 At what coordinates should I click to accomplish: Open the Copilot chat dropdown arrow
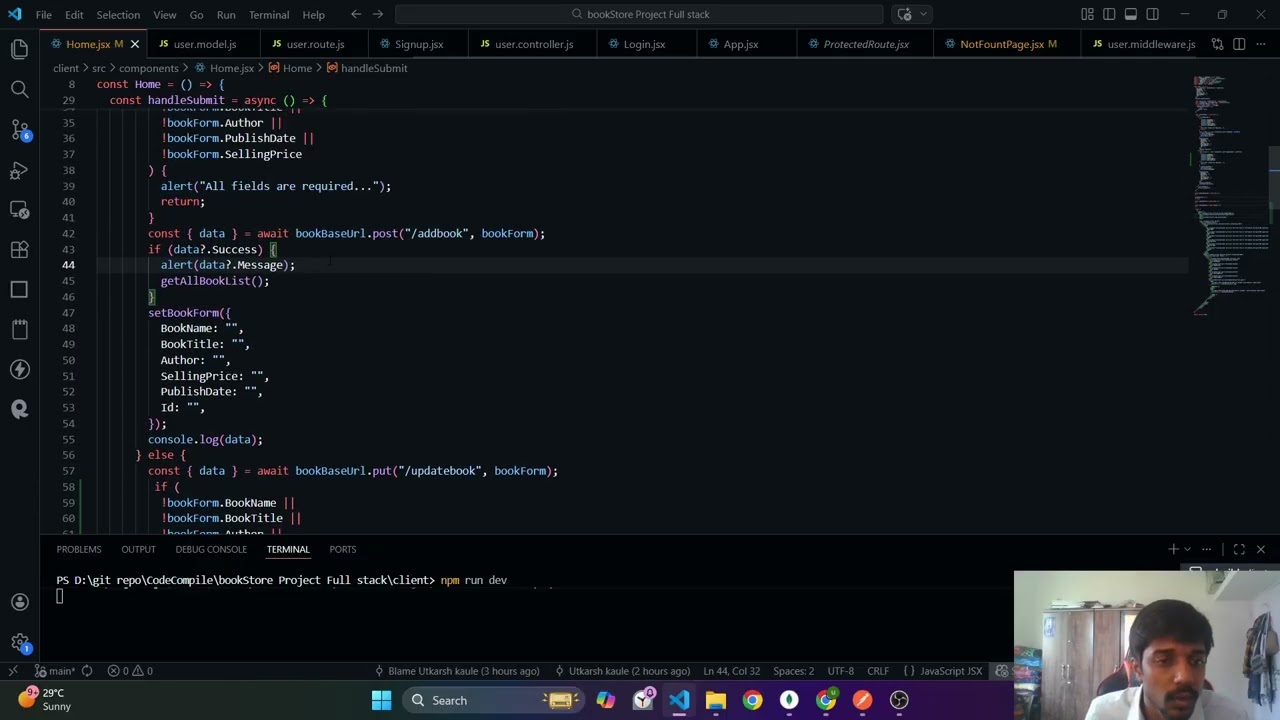(925, 14)
